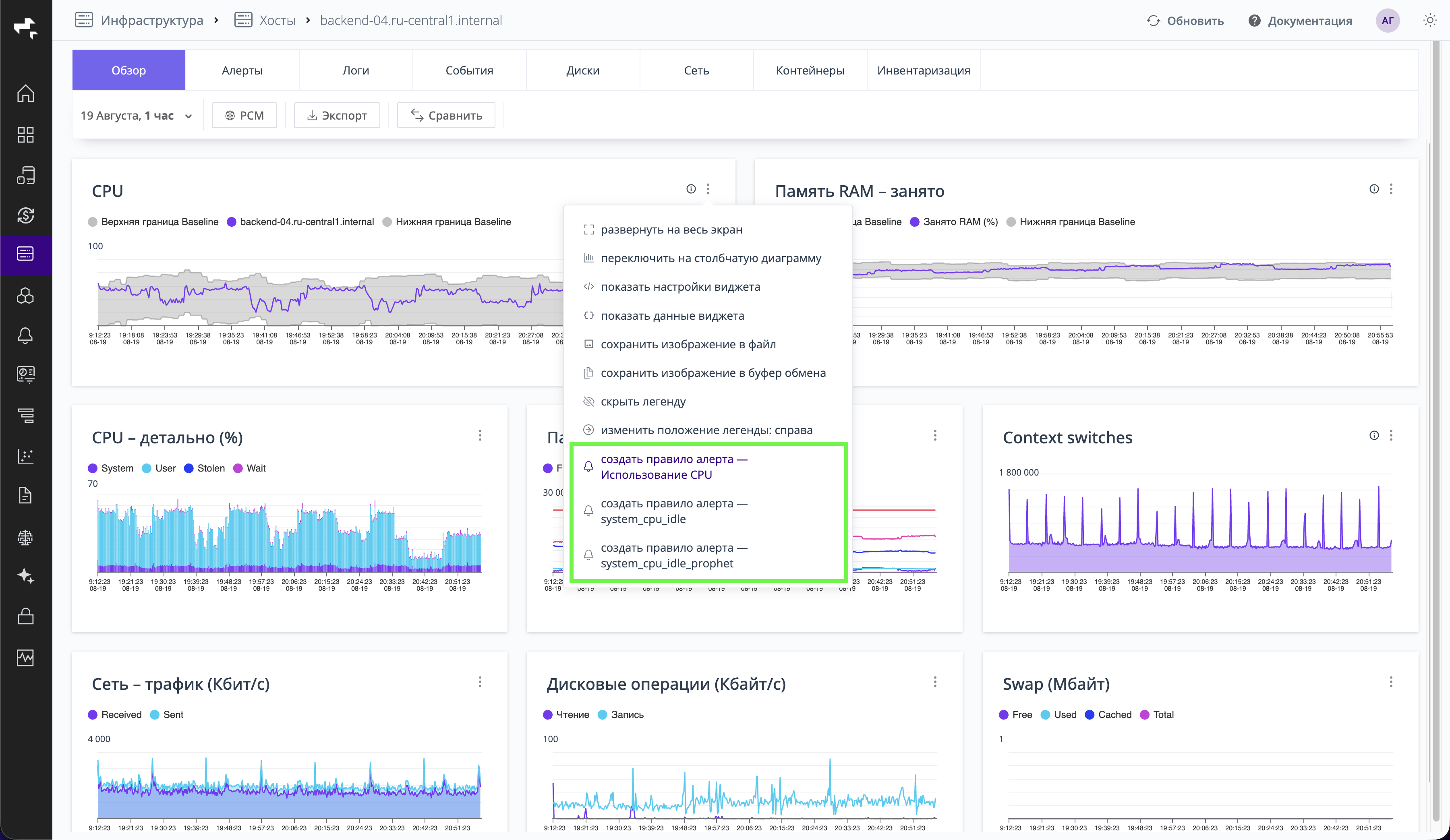Choose скрыть легенду in the menu
This screenshot has height=840, width=1450.
708,401
